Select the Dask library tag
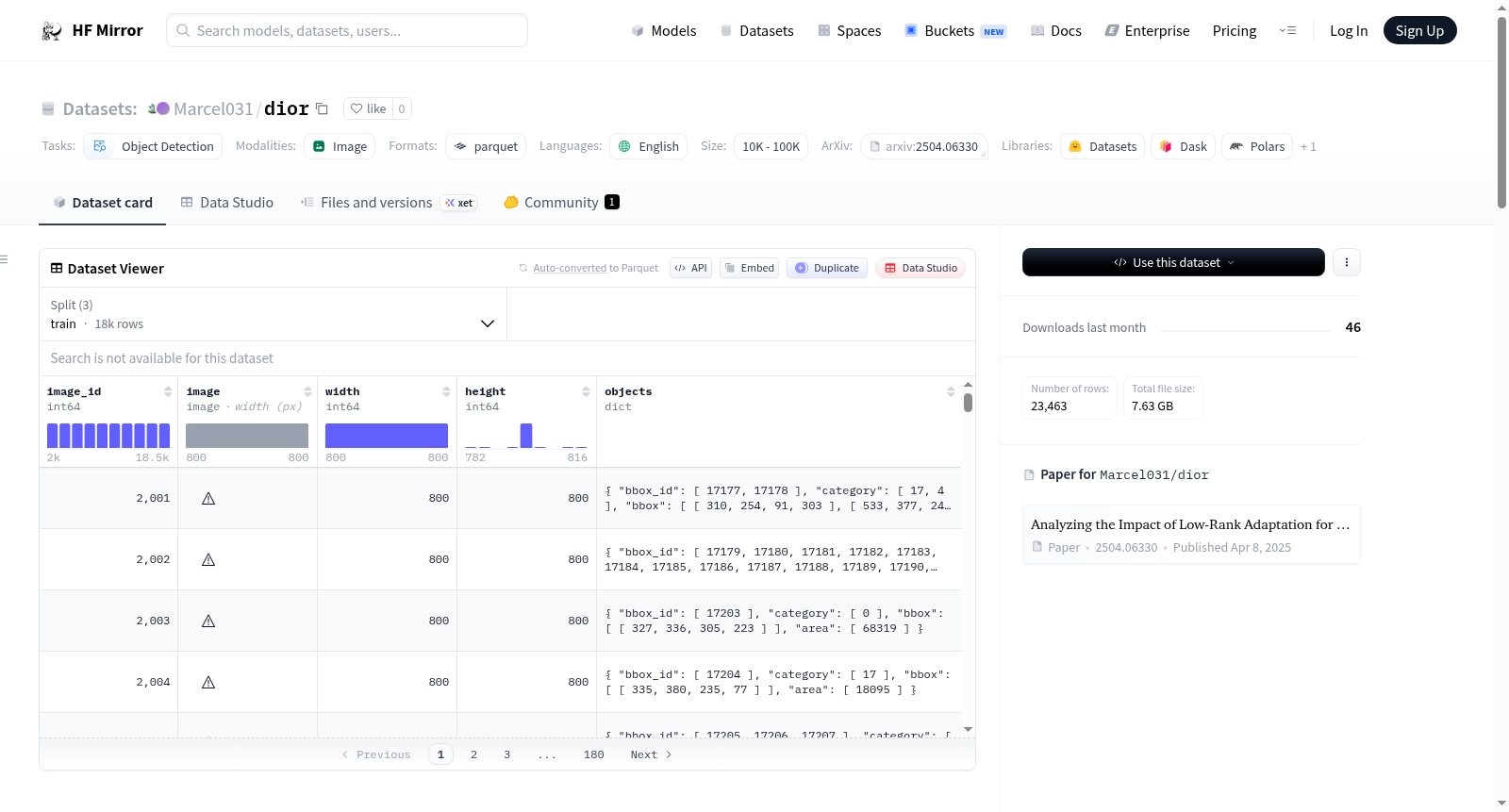This screenshot has width=1509, height=812. pyautogui.click(x=1183, y=147)
